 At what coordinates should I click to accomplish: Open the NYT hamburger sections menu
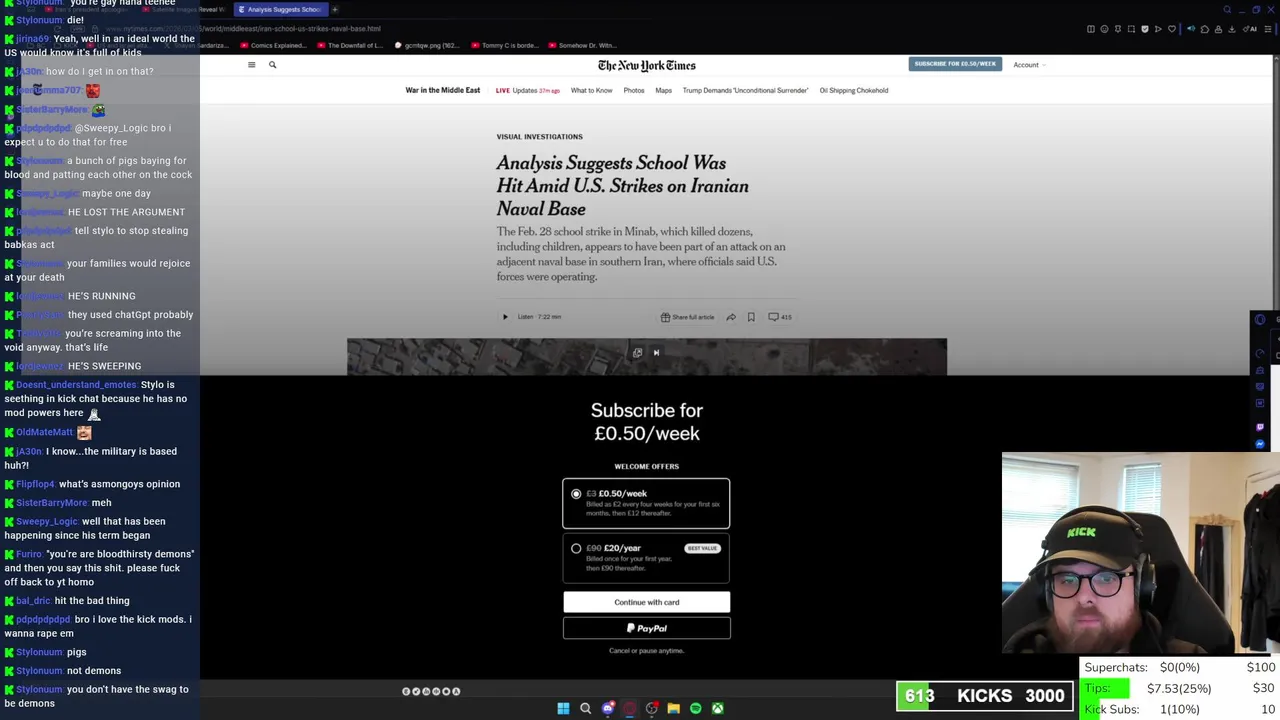click(x=251, y=65)
